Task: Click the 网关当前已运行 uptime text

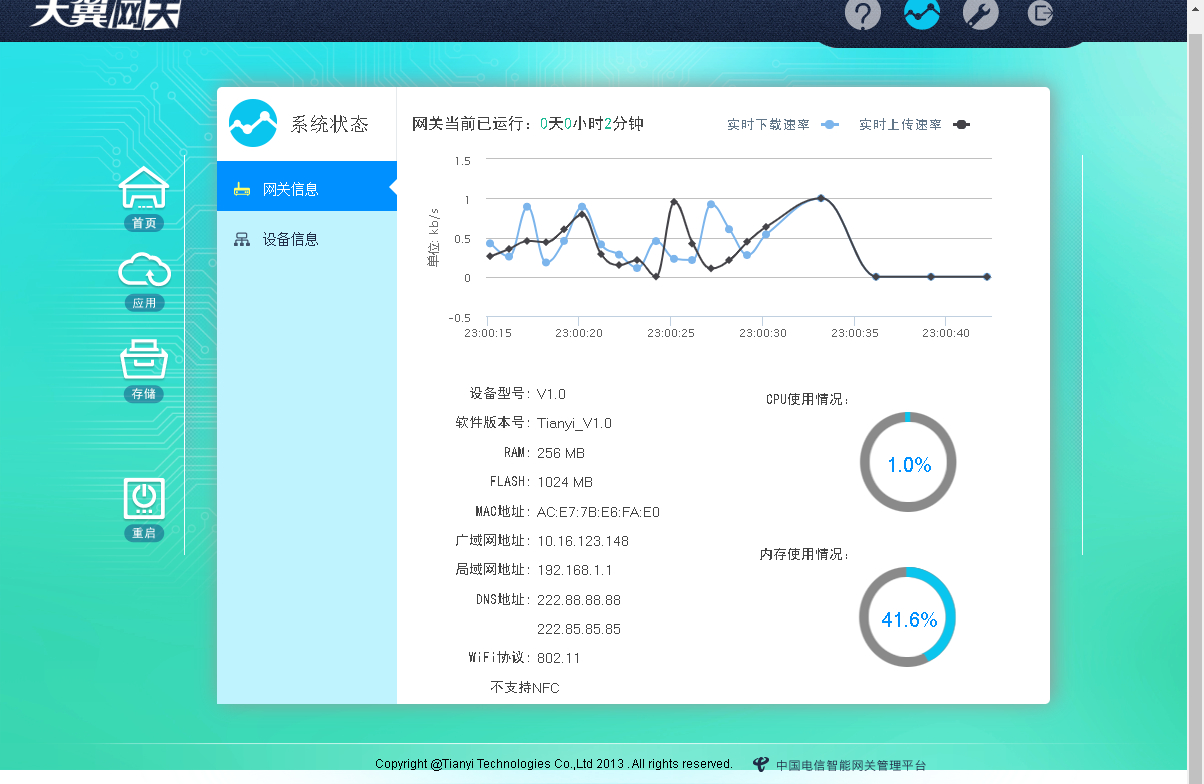Action: pyautogui.click(x=528, y=124)
